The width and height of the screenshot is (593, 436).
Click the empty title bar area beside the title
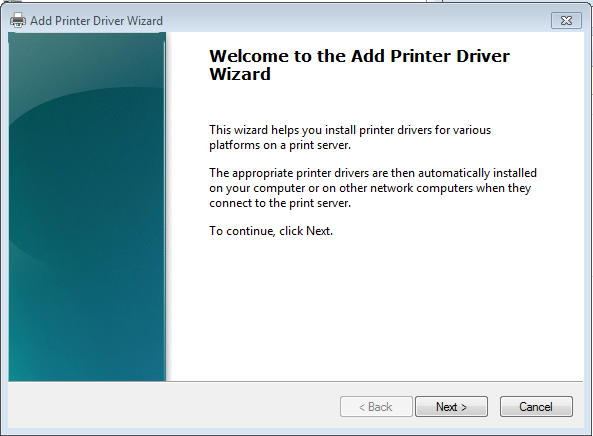click(x=355, y=20)
